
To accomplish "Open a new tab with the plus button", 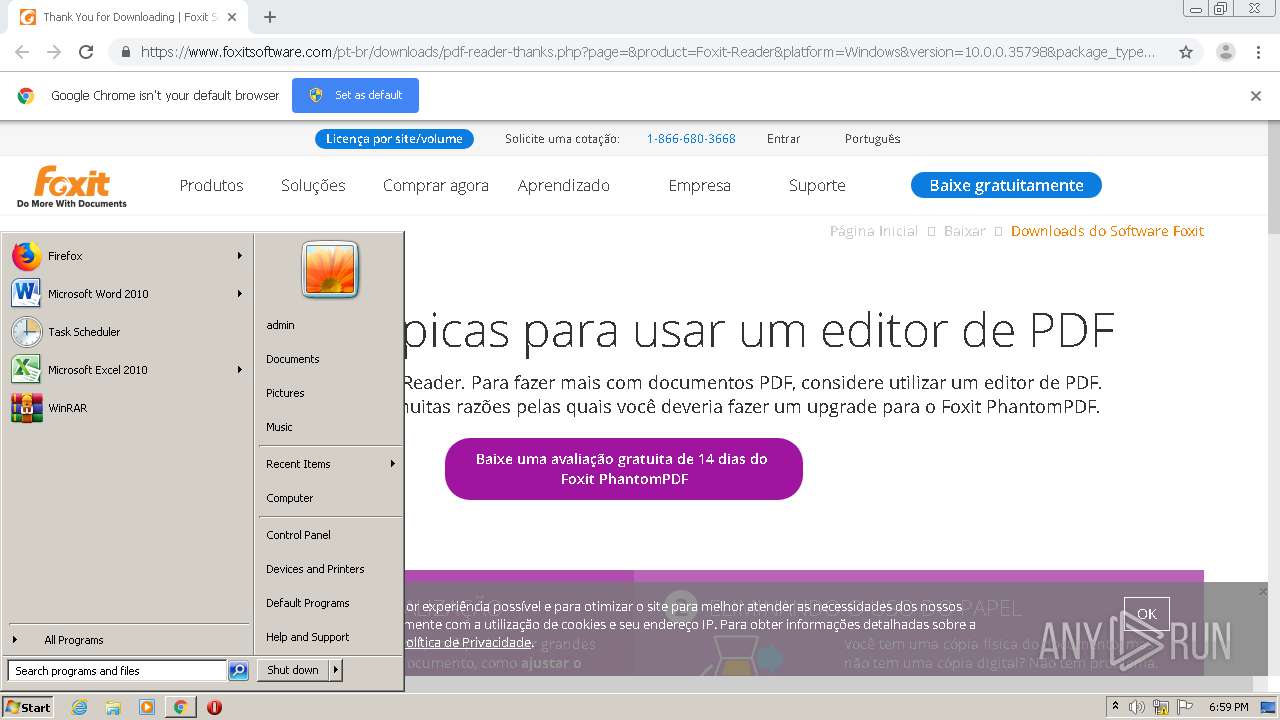I will coord(270,17).
